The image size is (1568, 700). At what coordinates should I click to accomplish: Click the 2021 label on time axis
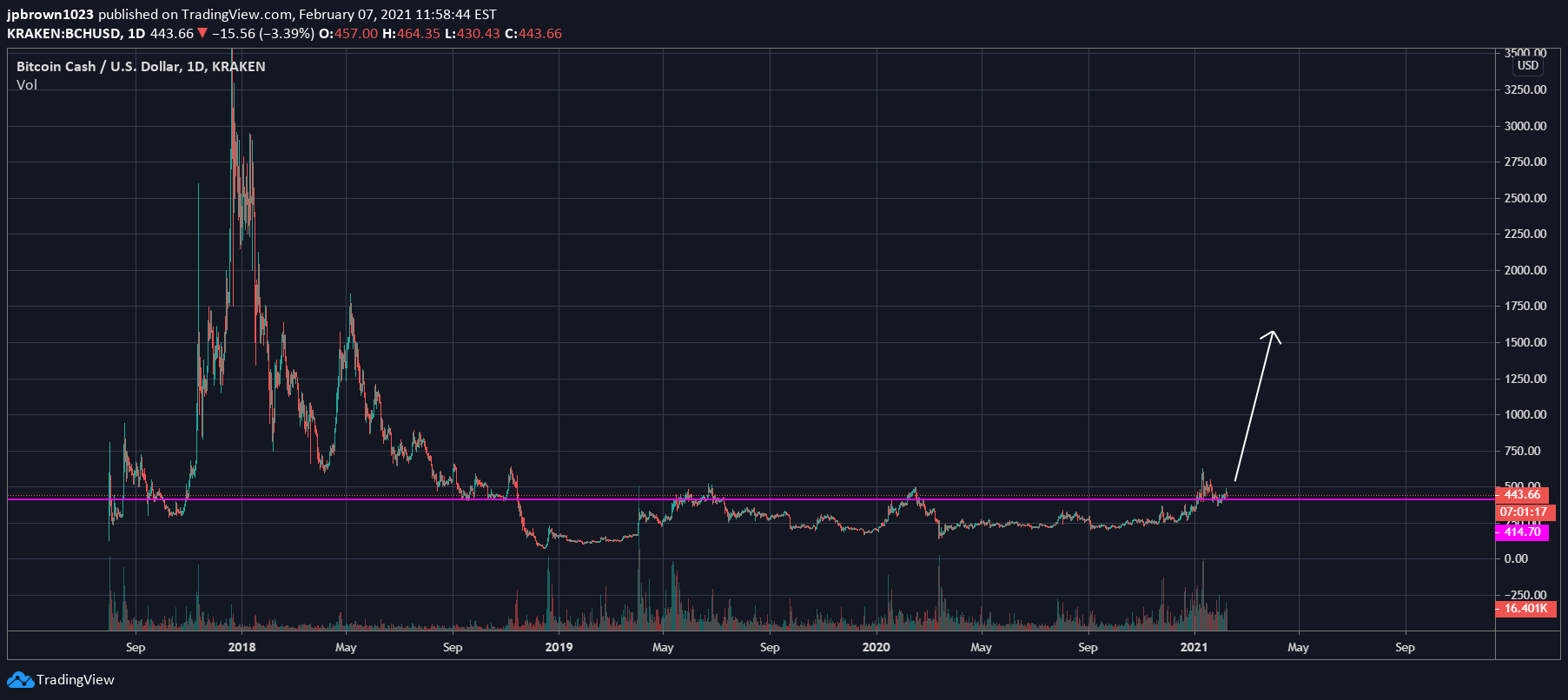pos(1194,647)
